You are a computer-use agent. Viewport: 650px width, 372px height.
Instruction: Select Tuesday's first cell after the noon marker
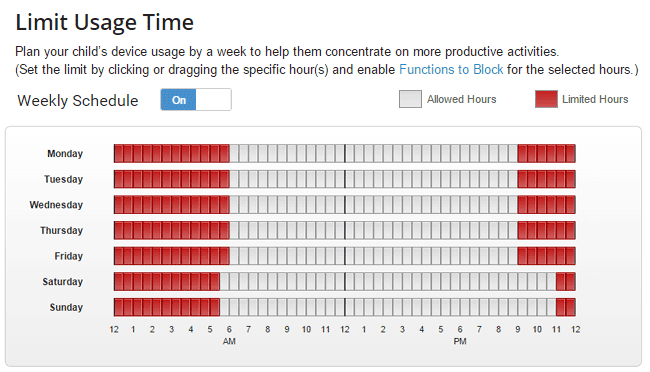(350, 179)
